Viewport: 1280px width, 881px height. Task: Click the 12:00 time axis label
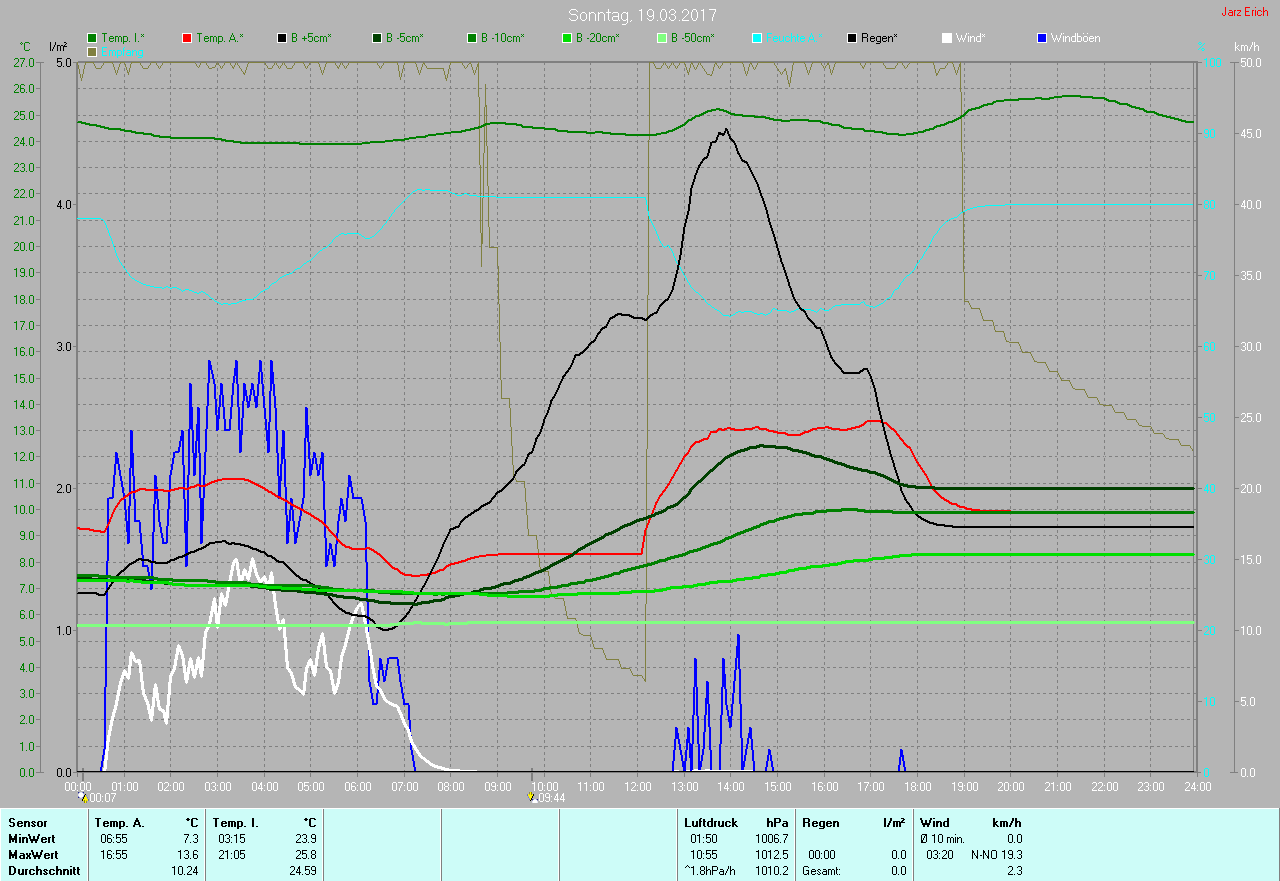[637, 787]
